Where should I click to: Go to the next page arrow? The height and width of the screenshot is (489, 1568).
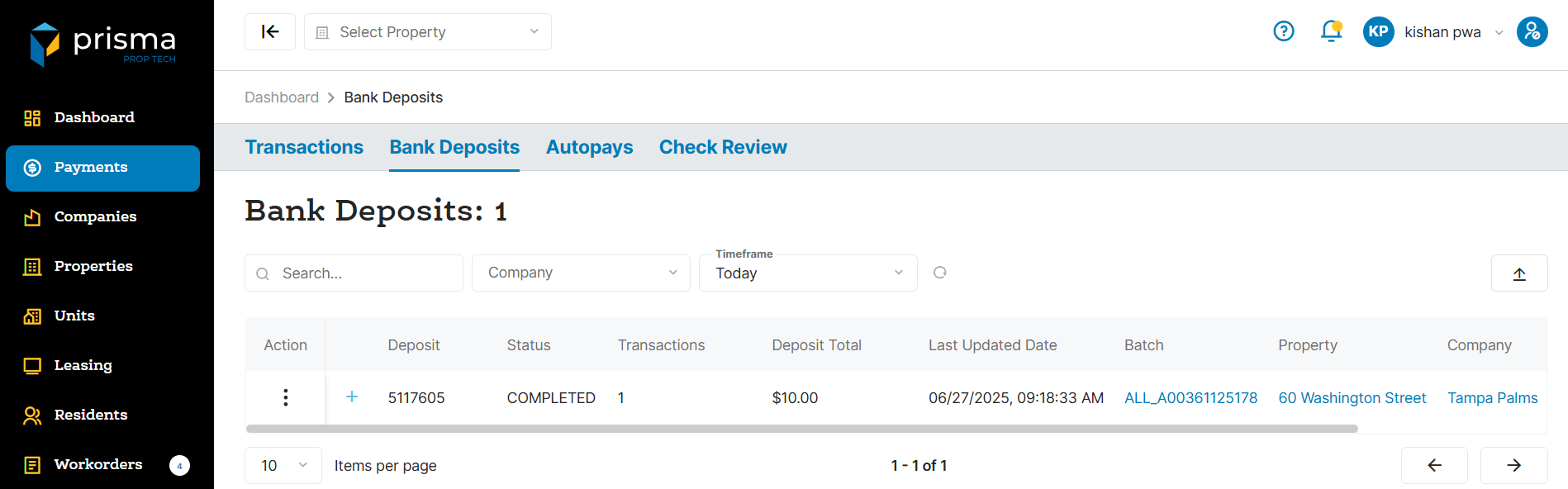1513,465
